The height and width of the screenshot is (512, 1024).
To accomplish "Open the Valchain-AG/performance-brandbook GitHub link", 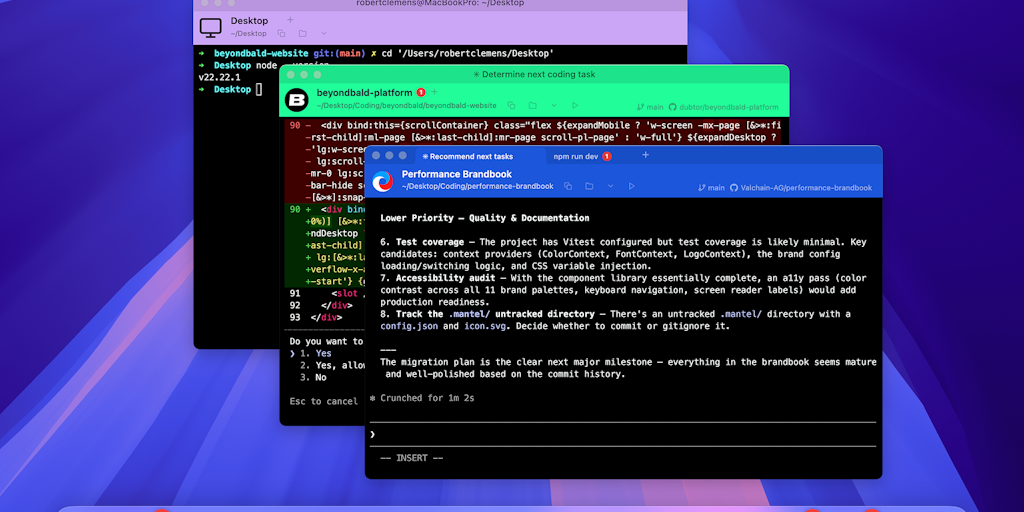I will pyautogui.click(x=801, y=187).
